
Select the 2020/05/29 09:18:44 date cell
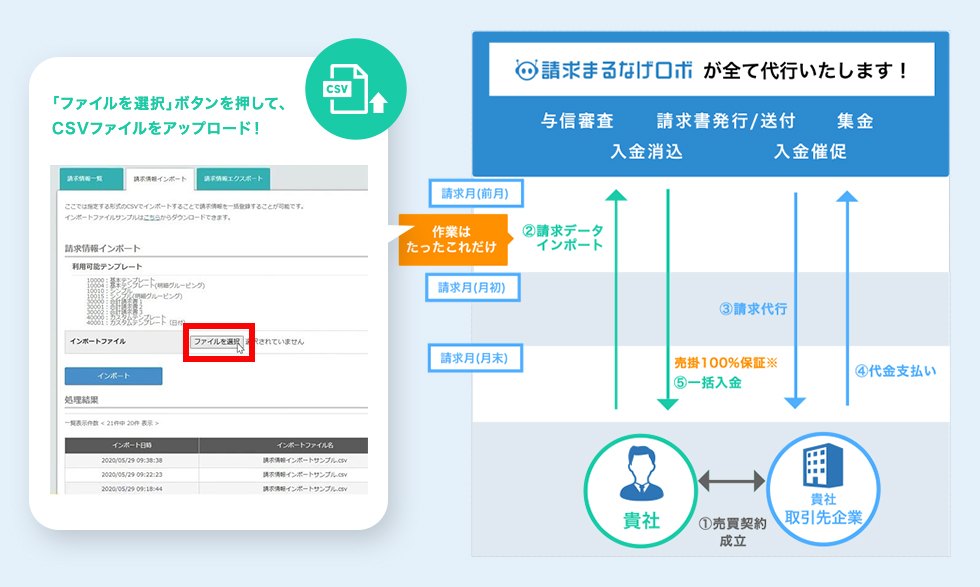[x=132, y=488]
